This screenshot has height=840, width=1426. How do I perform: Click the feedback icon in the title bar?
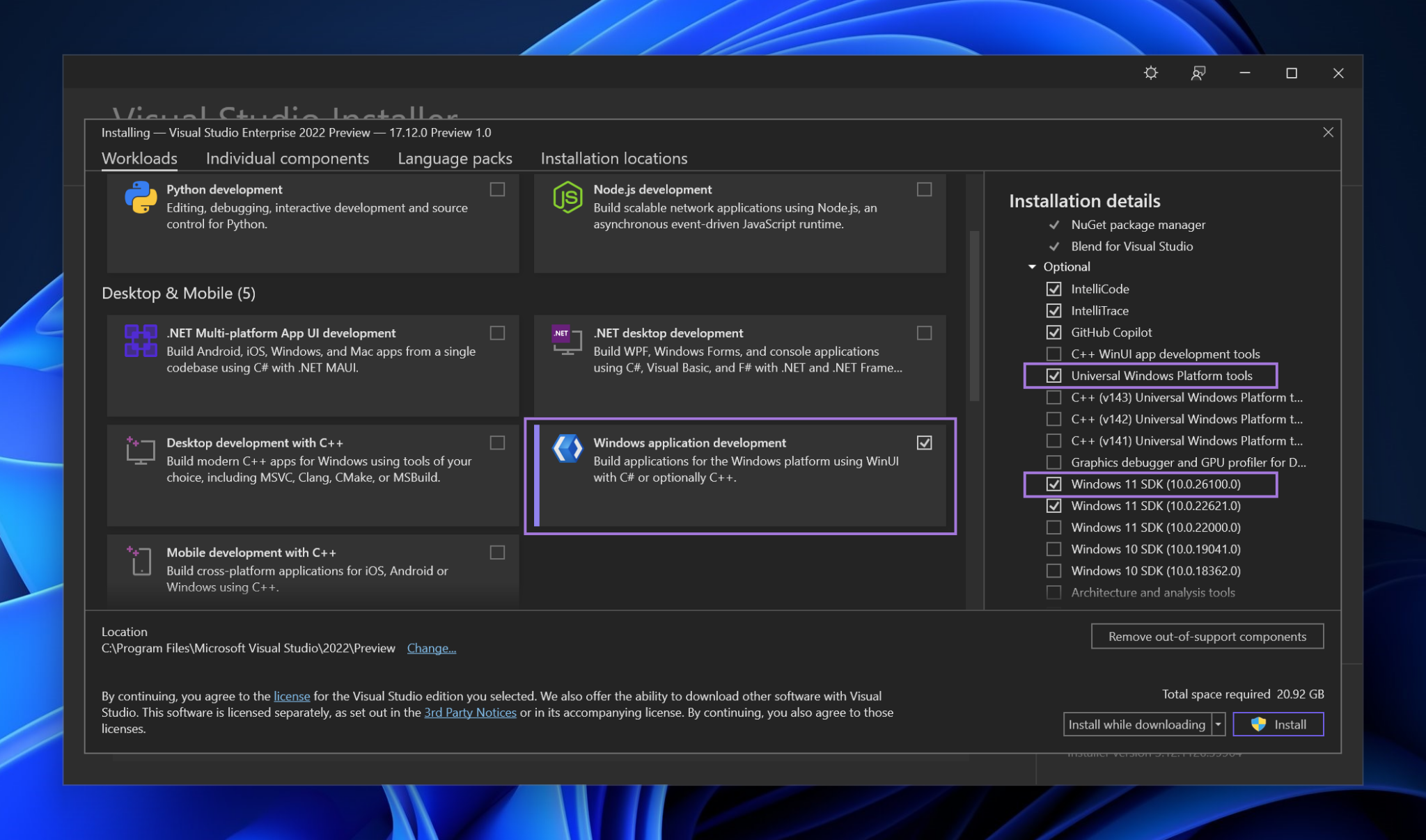click(x=1198, y=72)
